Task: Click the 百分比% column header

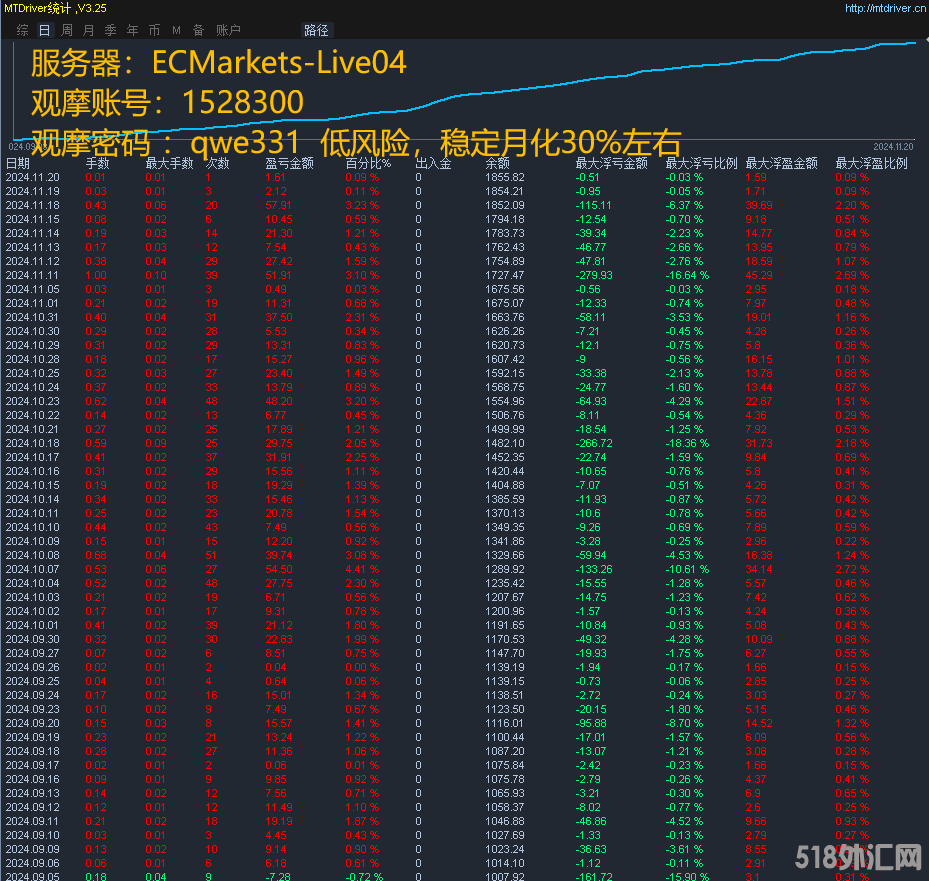Action: coord(369,163)
